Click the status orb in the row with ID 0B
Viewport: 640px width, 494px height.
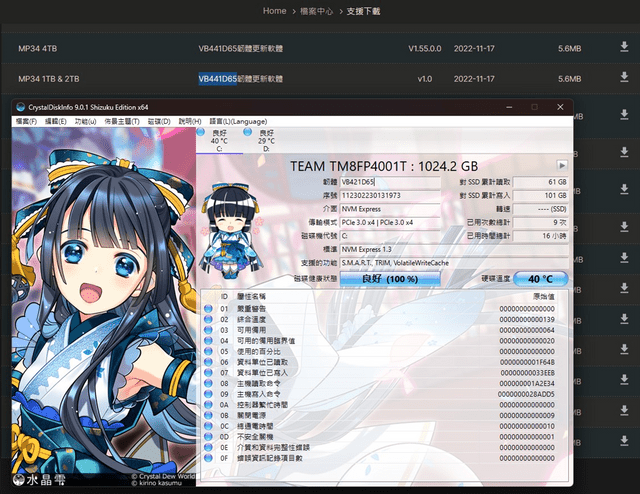pos(208,415)
